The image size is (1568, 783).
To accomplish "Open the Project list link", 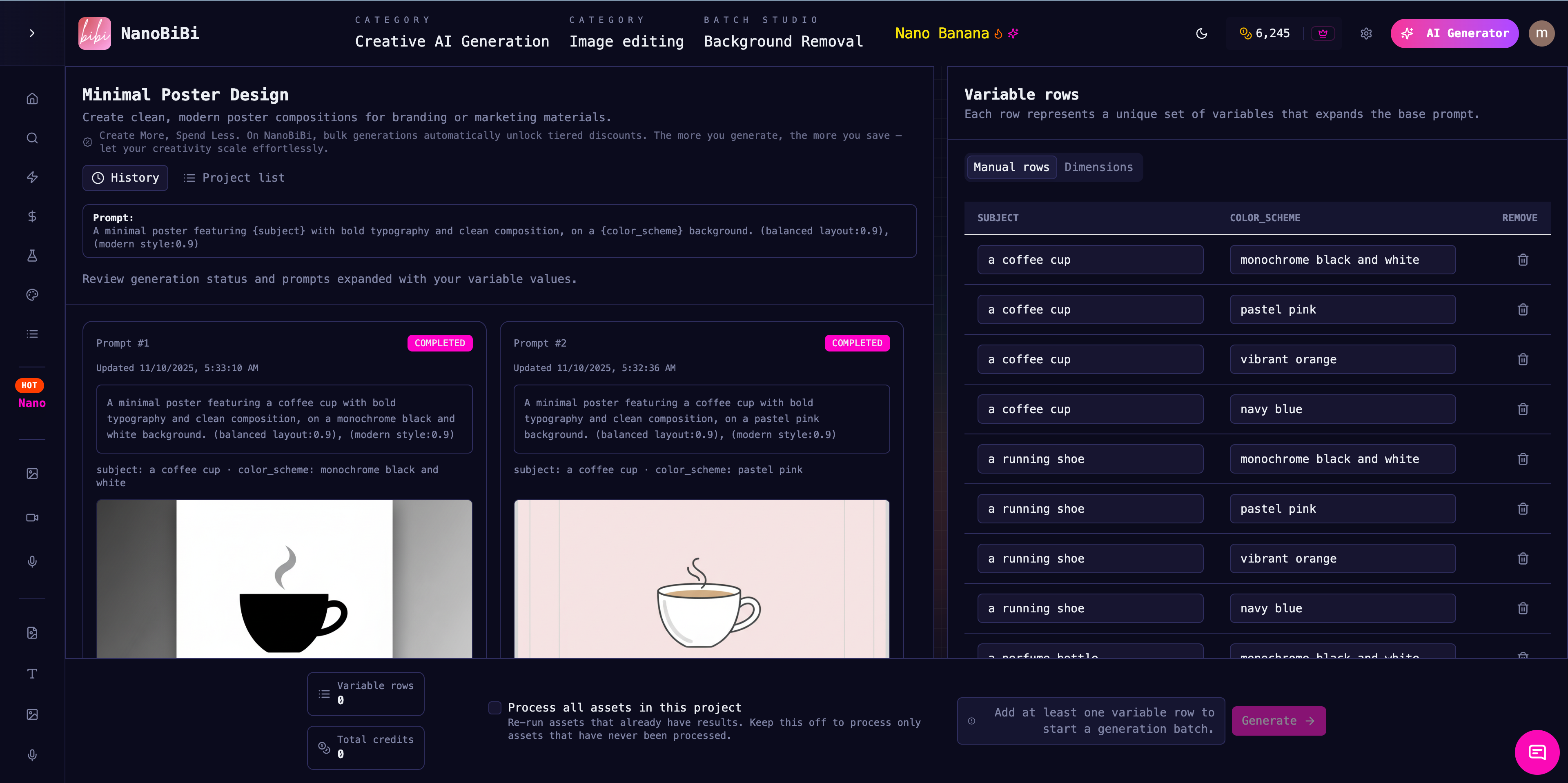I will point(234,178).
